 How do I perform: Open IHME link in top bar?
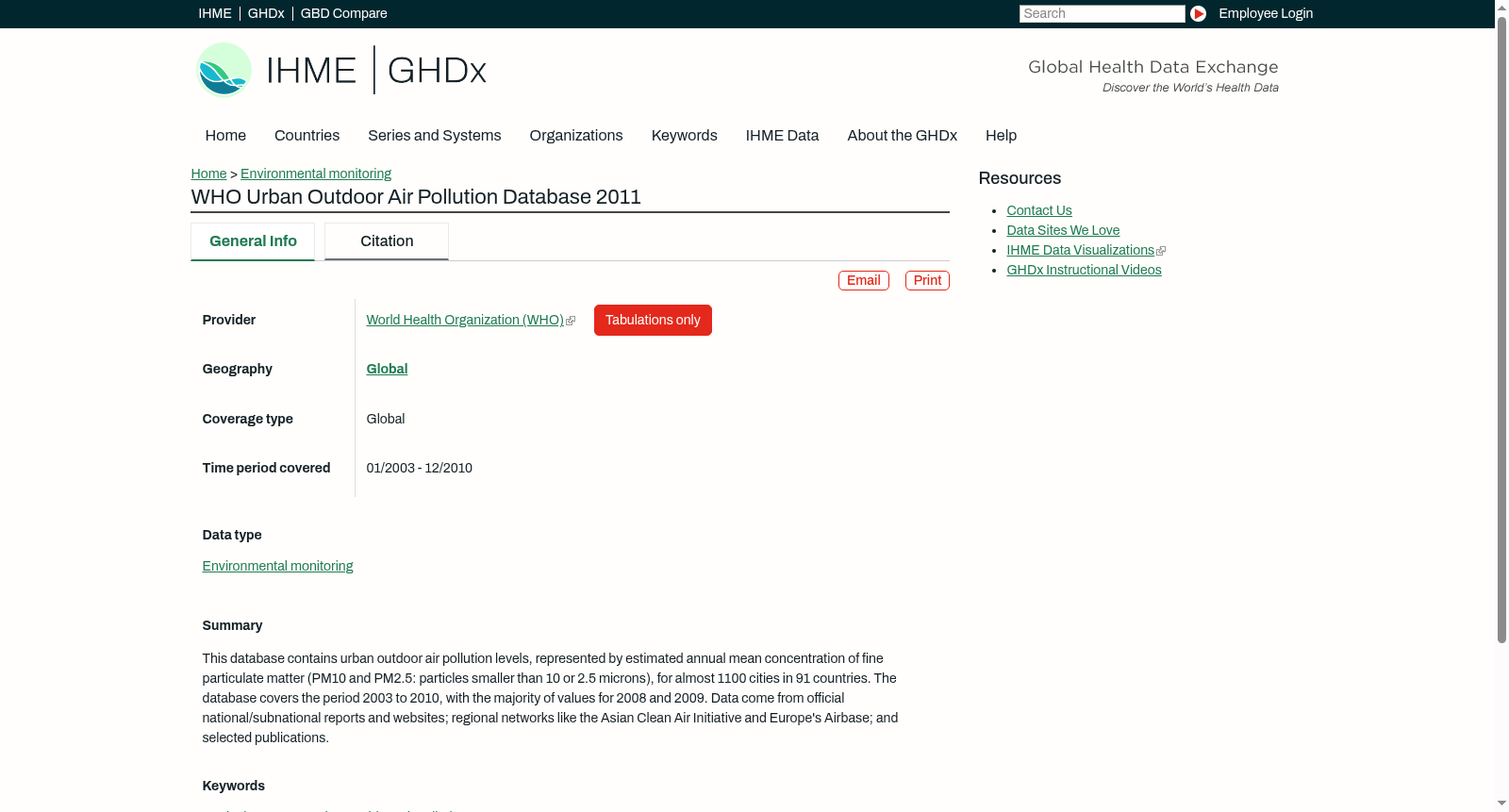[215, 13]
